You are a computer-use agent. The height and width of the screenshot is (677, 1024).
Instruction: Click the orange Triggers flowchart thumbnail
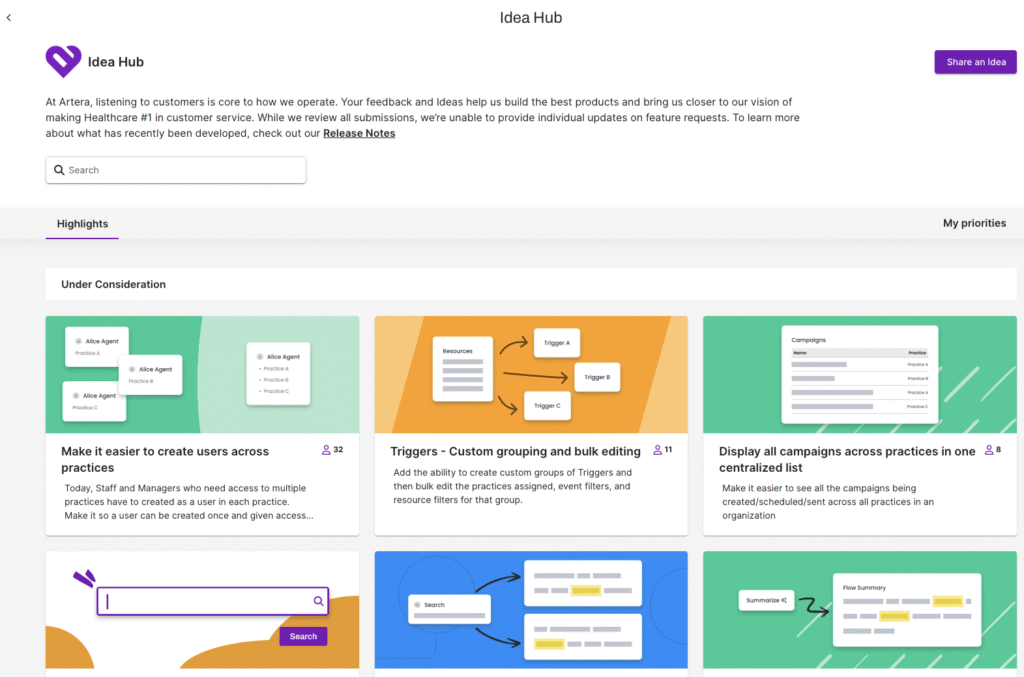tap(530, 374)
